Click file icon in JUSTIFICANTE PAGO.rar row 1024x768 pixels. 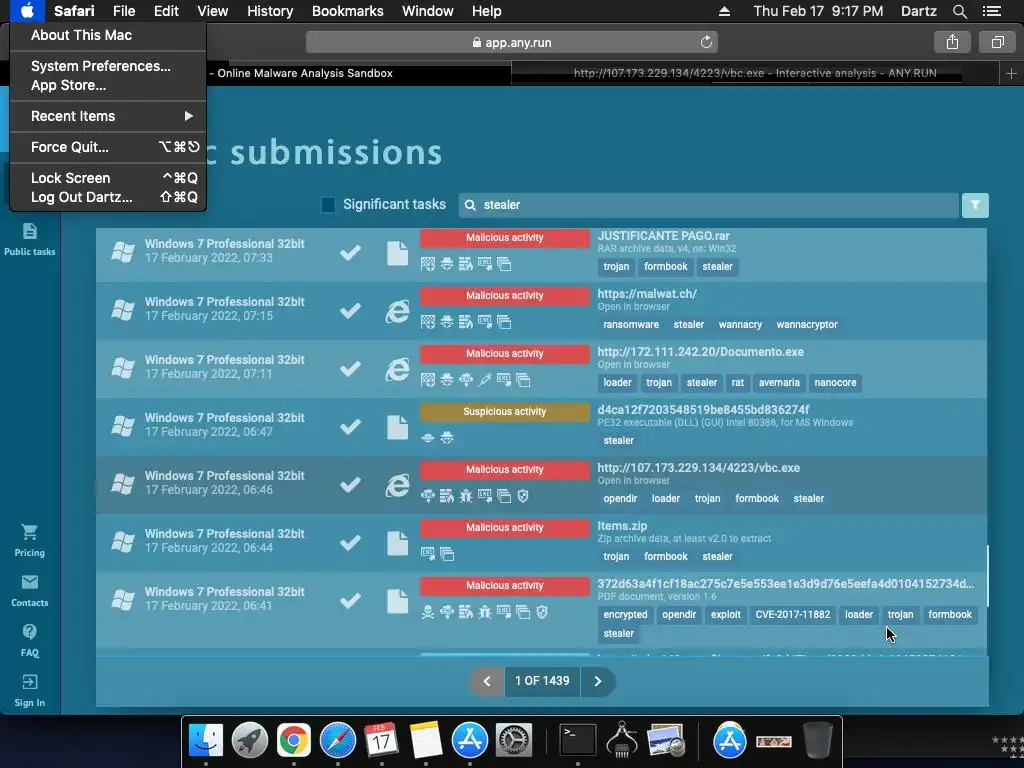click(397, 253)
